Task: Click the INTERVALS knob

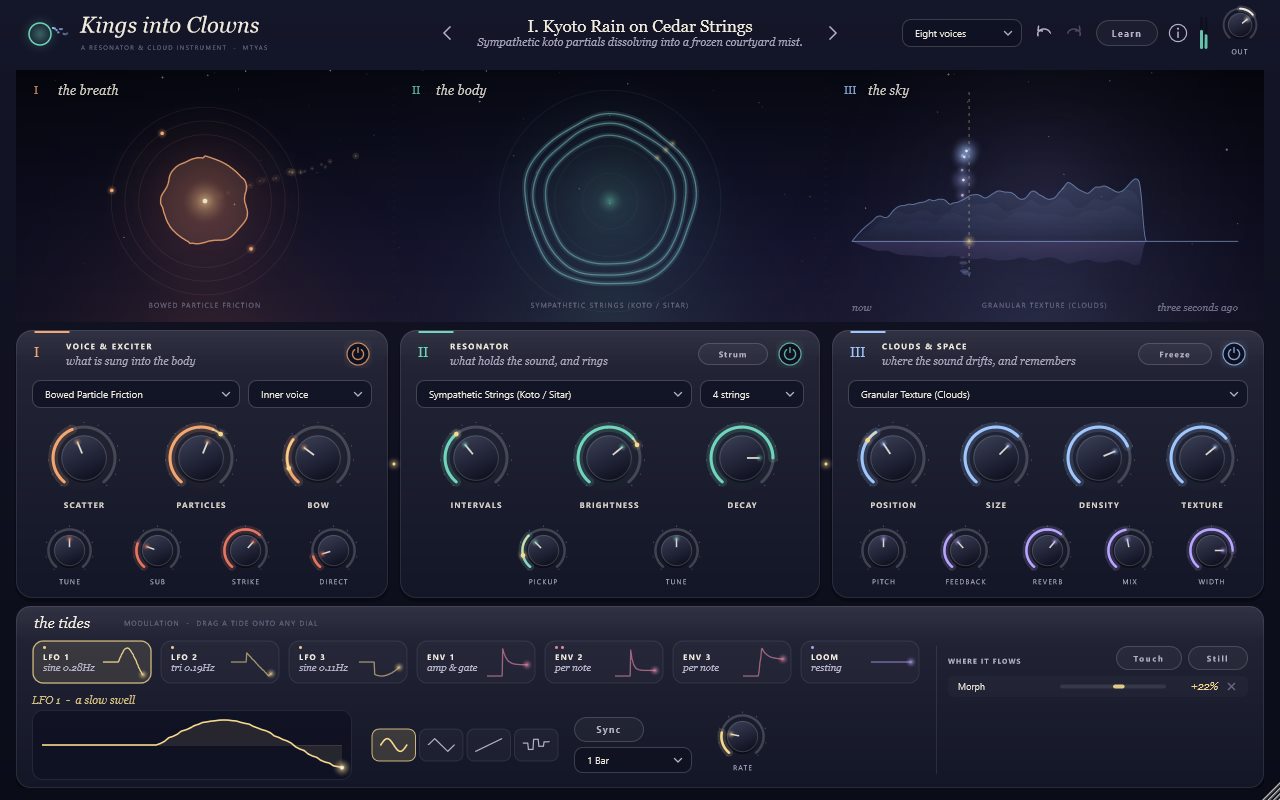Action: point(476,458)
